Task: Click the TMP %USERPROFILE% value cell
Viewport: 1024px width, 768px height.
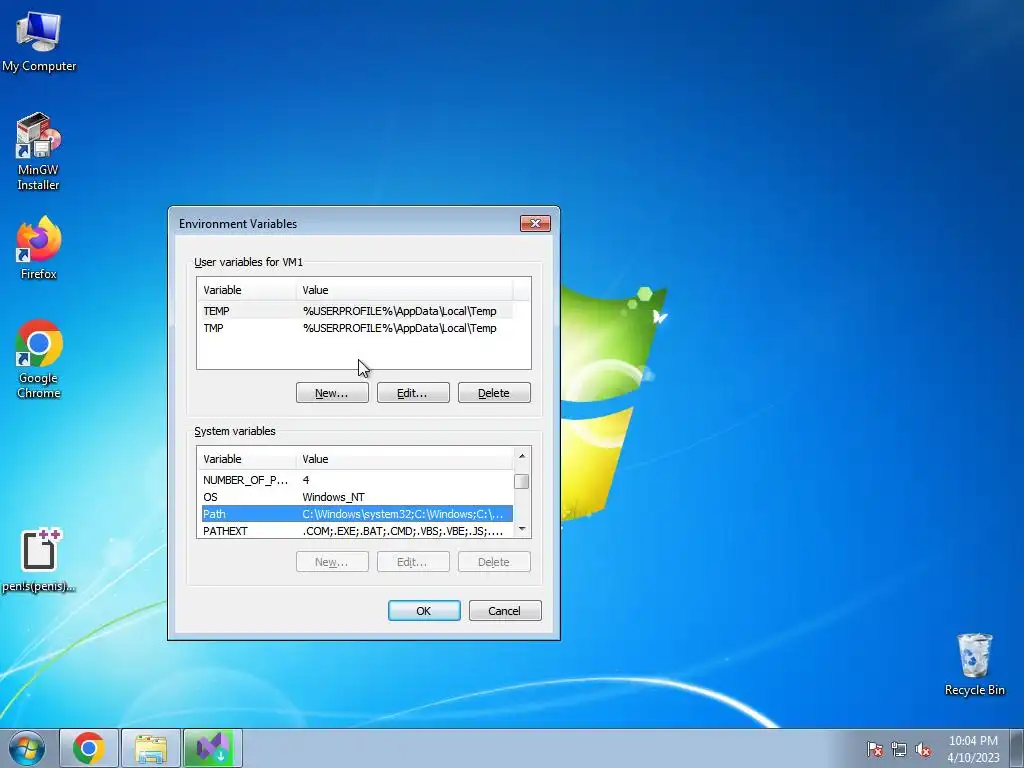Action: pyautogui.click(x=399, y=328)
